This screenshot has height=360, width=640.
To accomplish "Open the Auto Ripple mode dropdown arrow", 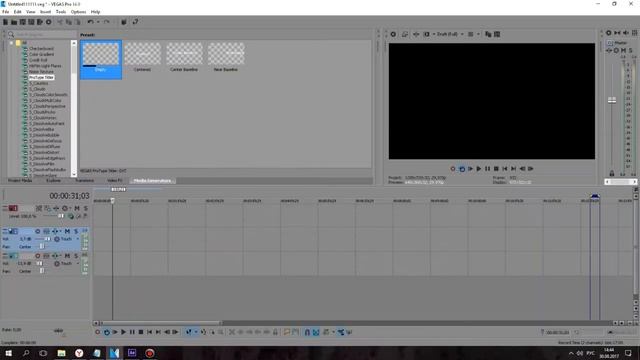I will click(x=333, y=332).
